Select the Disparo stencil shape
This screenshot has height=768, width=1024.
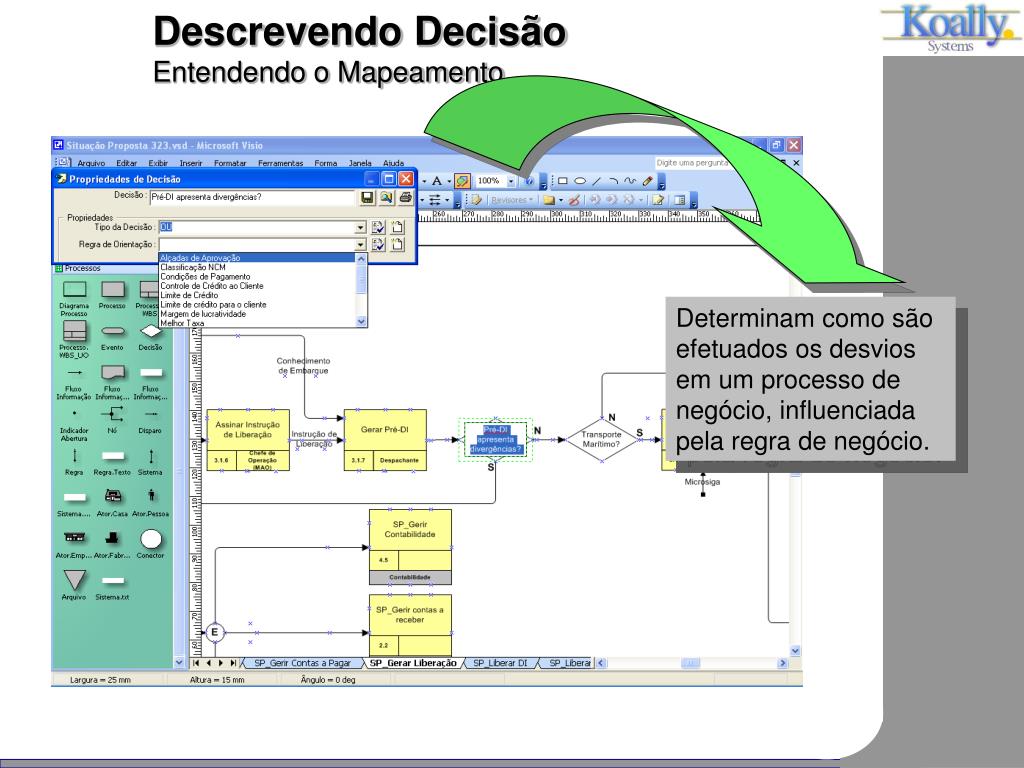tap(150, 414)
